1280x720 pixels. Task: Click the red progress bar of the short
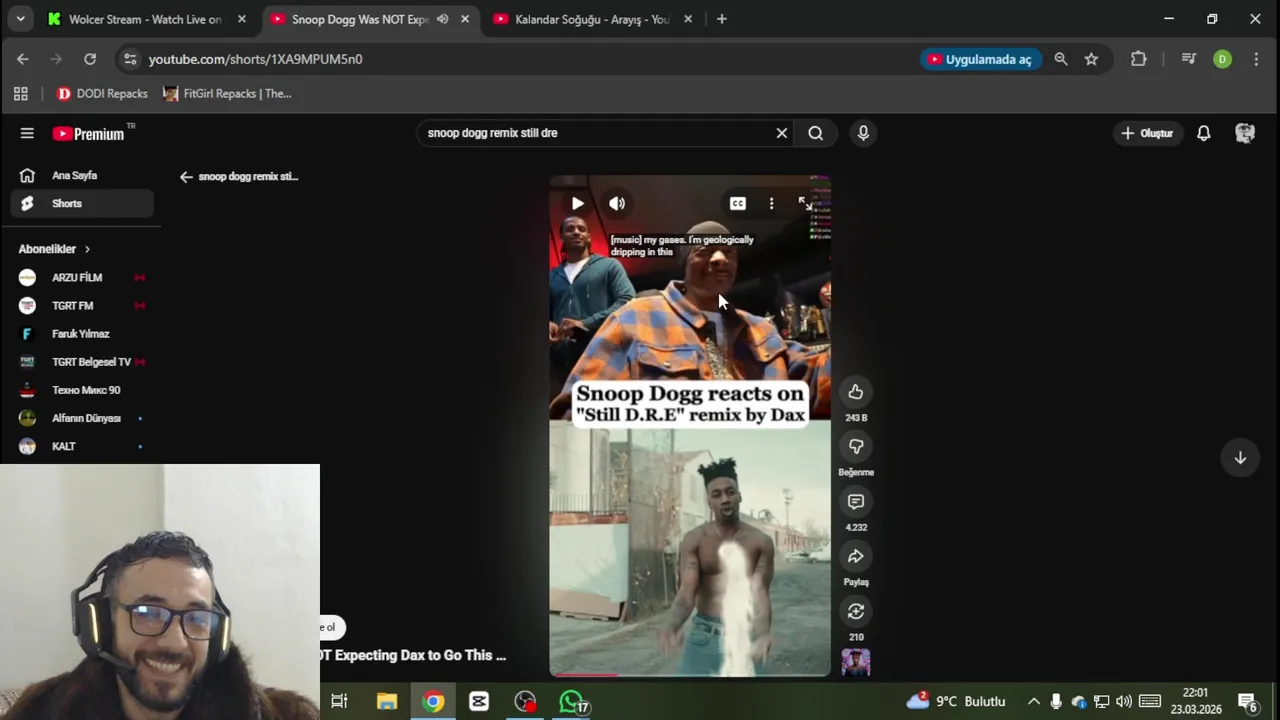pos(690,675)
